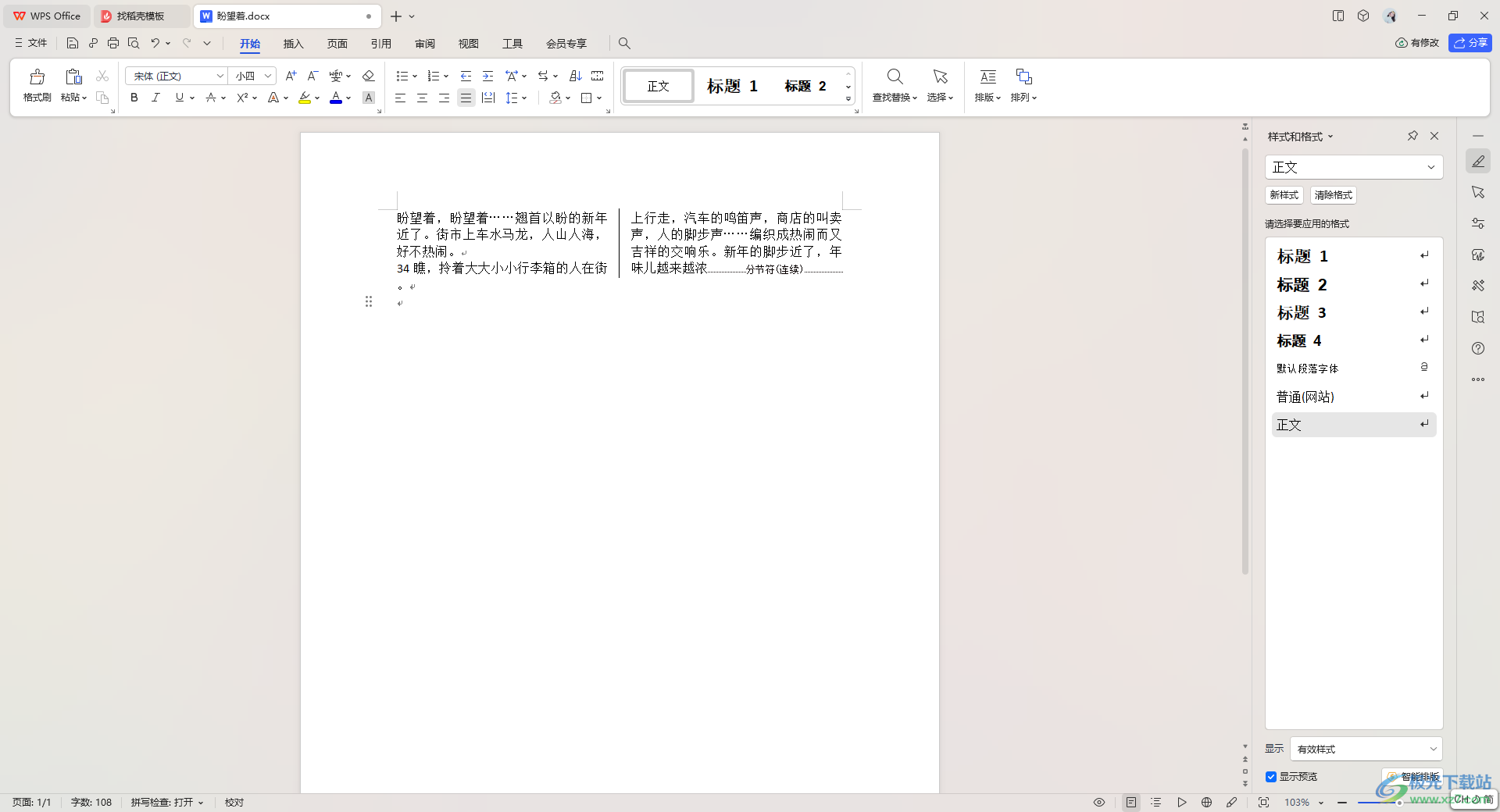Open the search icon beside ribbon tabs

(x=624, y=43)
